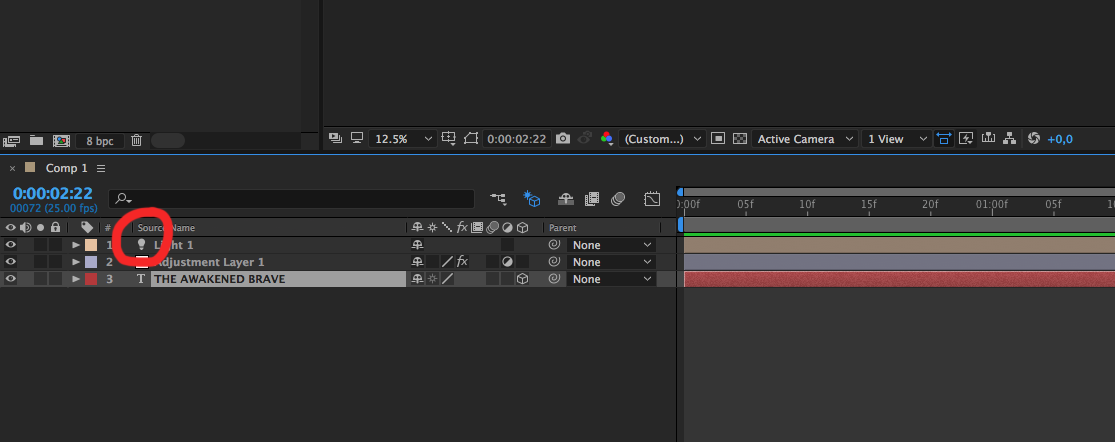Expand the Light 1 layer properties
Screen dimensions: 1115x442
click(x=76, y=244)
